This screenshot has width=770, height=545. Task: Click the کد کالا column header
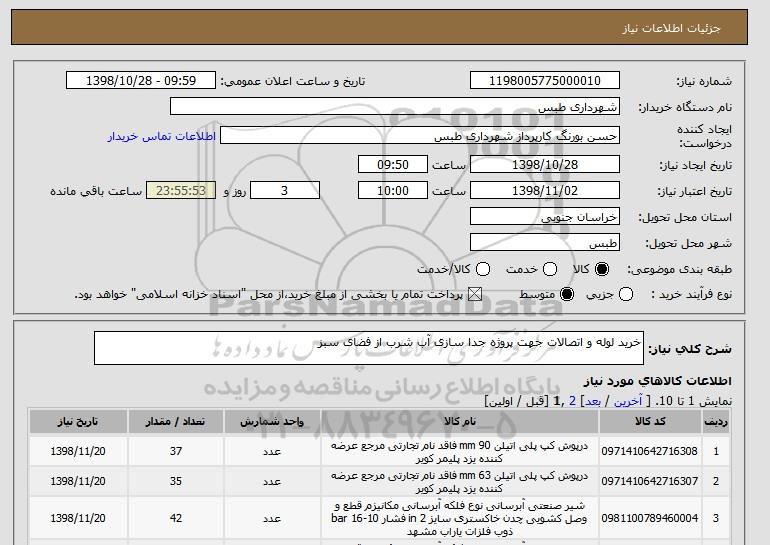pyautogui.click(x=650, y=422)
